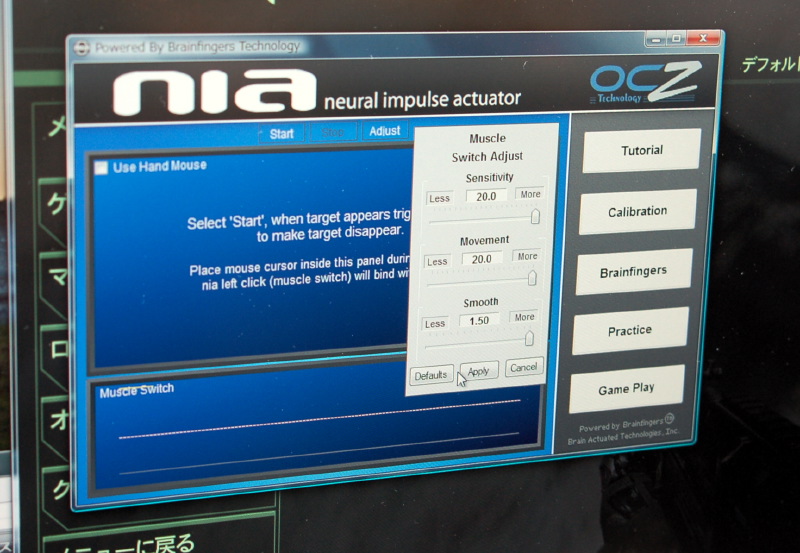Click the Smooth slider handle
The image size is (800, 553).
coord(529,339)
